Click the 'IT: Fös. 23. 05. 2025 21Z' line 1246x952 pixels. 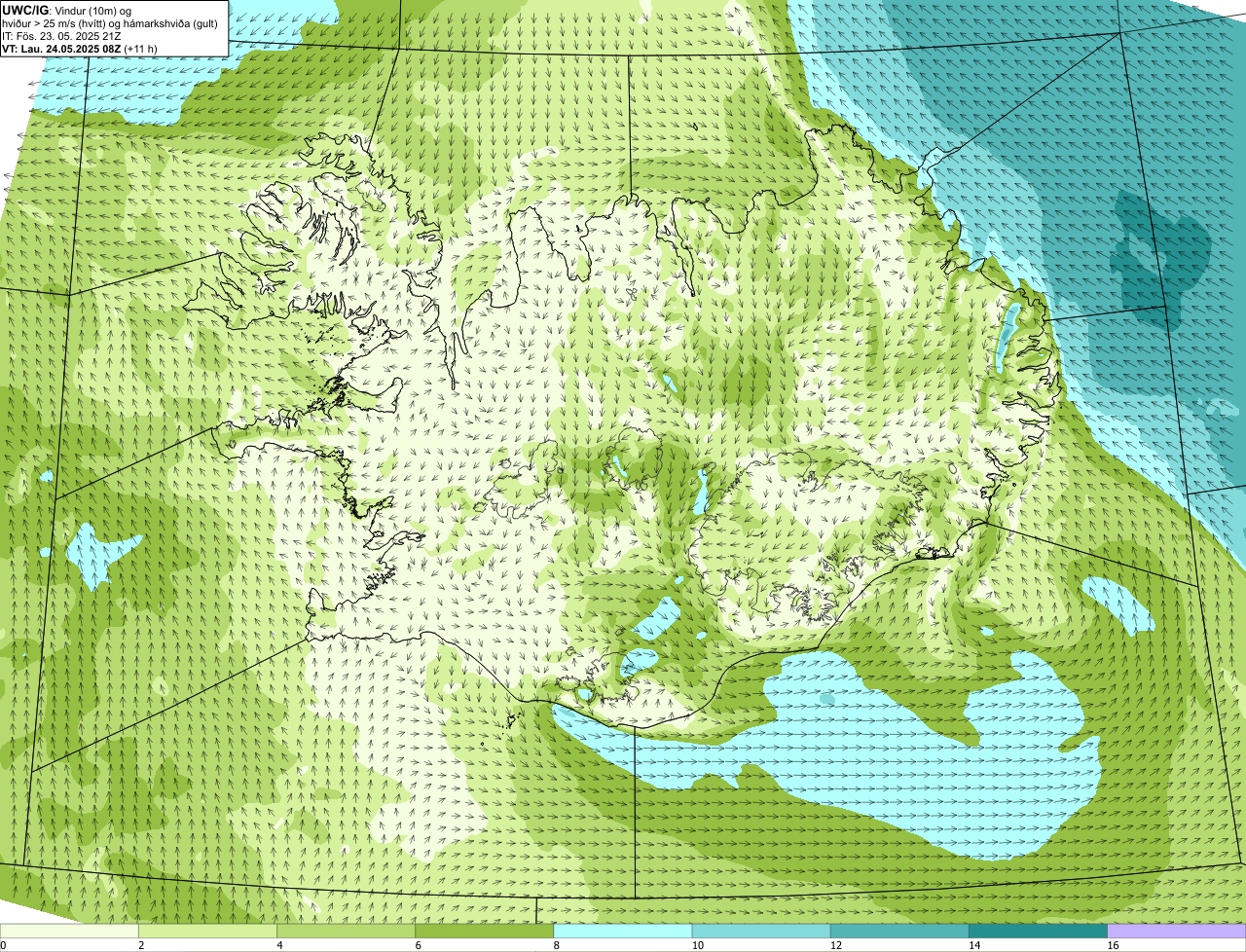click(61, 36)
